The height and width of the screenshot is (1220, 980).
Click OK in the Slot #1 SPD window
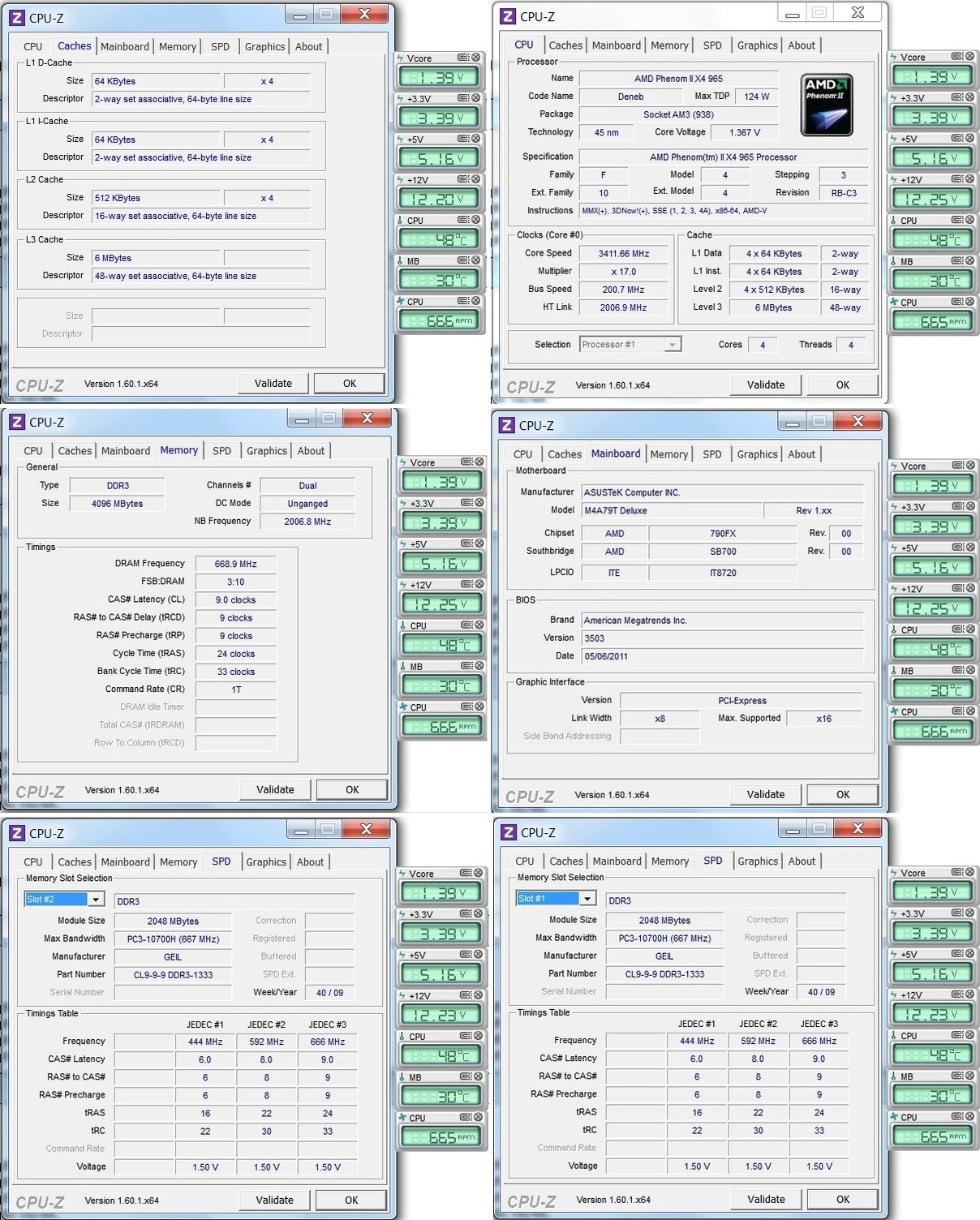click(843, 1200)
